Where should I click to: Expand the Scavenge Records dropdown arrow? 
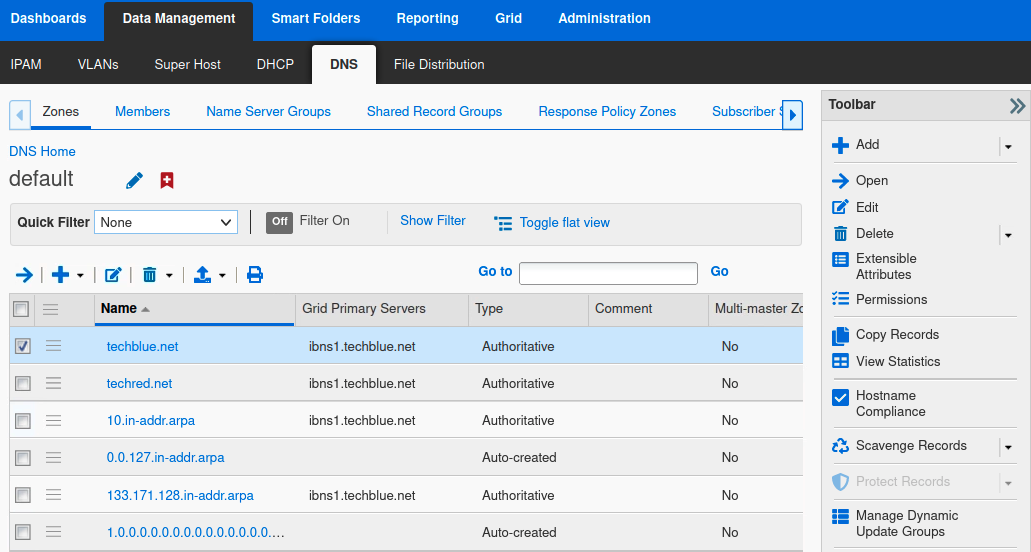[x=1008, y=447]
